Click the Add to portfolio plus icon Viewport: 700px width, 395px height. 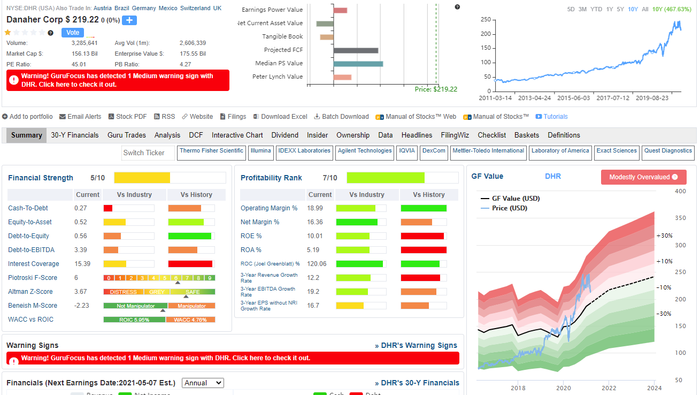5,116
